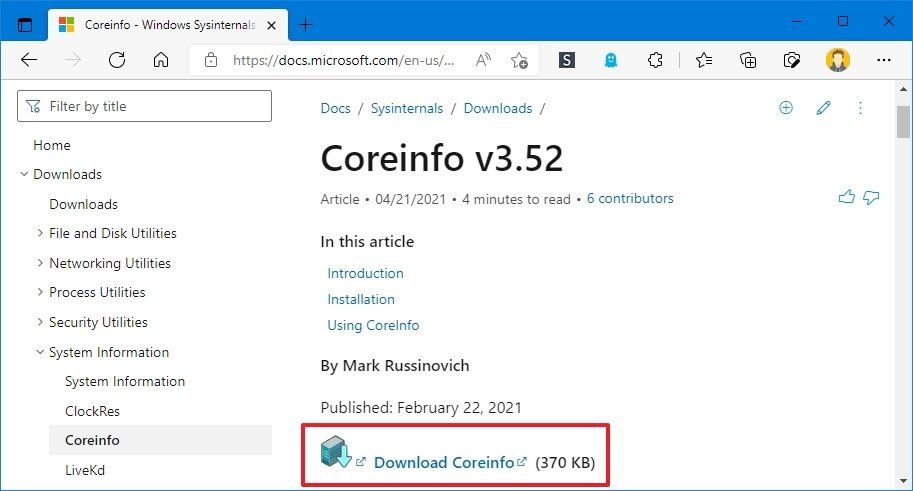Image resolution: width=913 pixels, height=491 pixels.
Task: Select the Coreinfo - Windows Sysinternals tab
Action: click(x=169, y=25)
